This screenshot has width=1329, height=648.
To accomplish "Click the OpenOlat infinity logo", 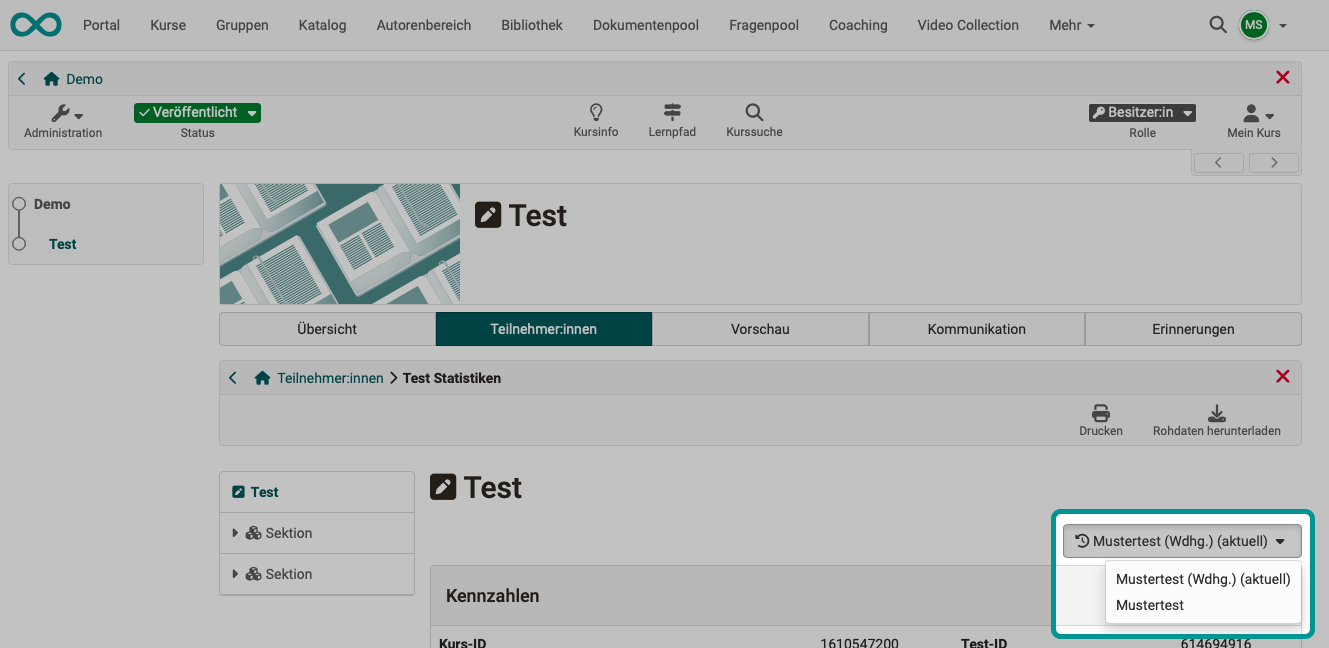I will click(x=36, y=25).
